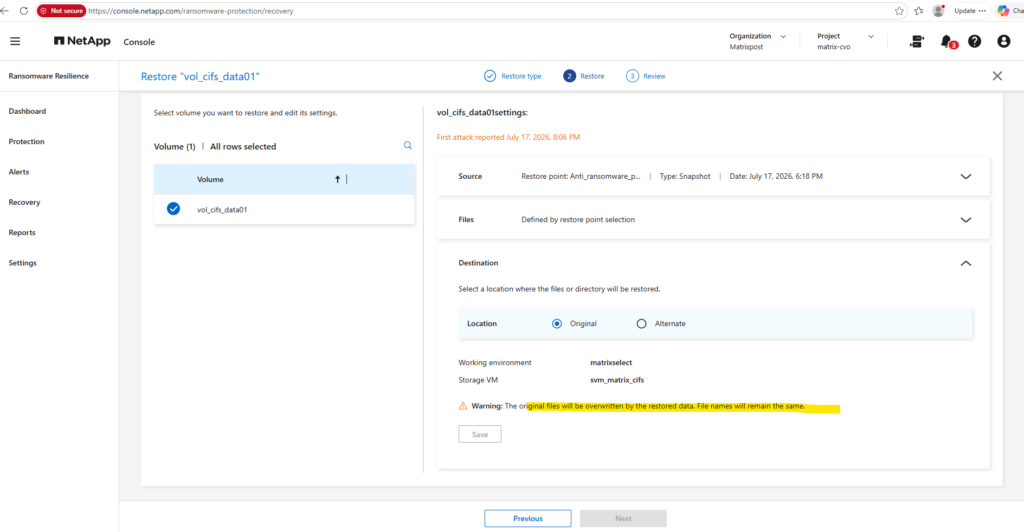Click the Restore type step label
1024x532 pixels.
point(521,76)
